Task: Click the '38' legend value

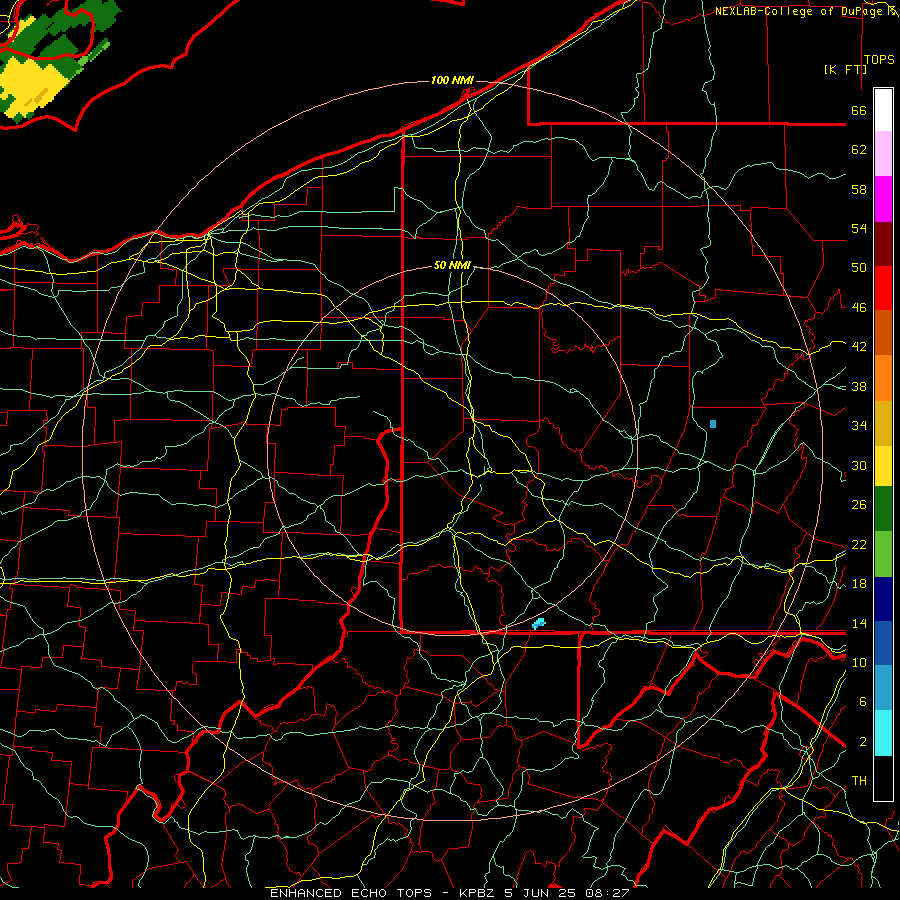Action: point(859,386)
